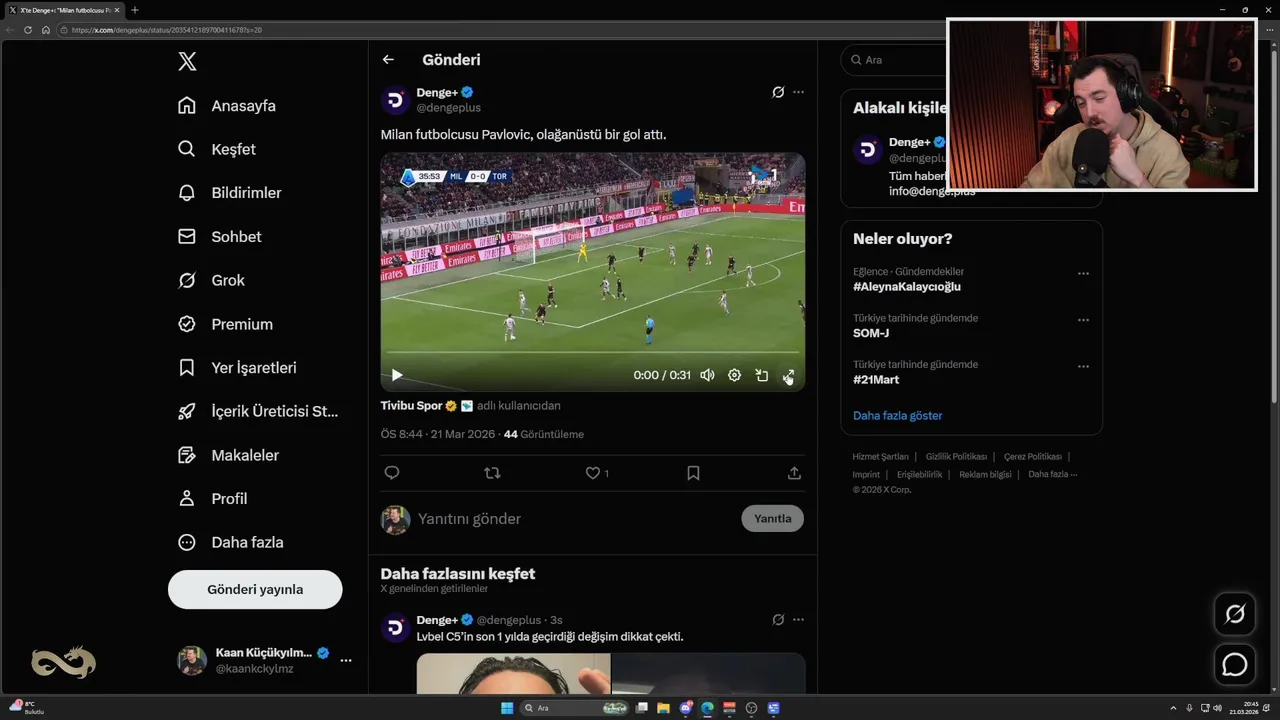Open İçerik Üreticisi Stüdyosu in the sidebar
Viewport: 1280px width, 720px height.
[x=257, y=411]
